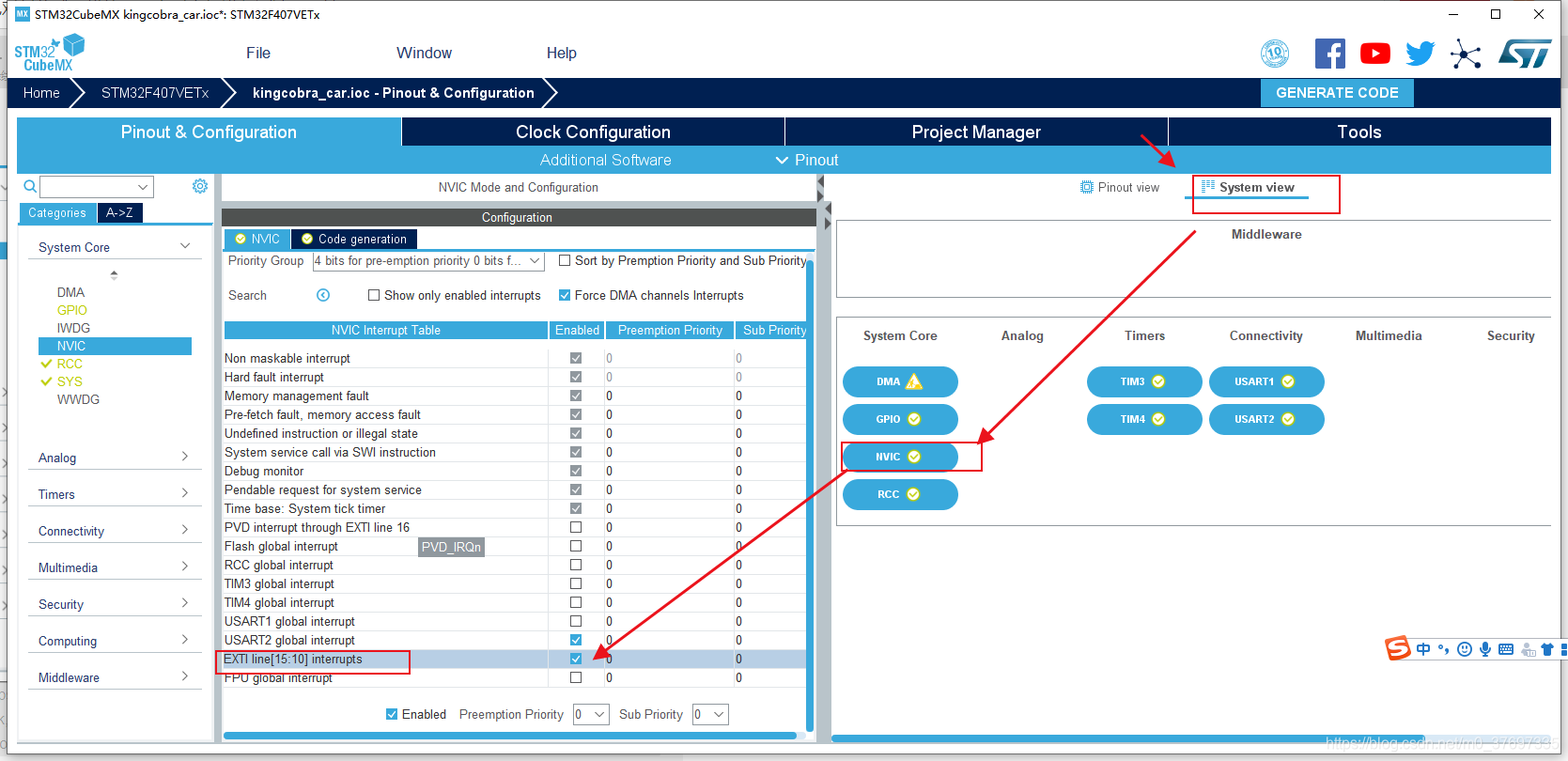This screenshot has width=1568, height=761.
Task: Toggle Sort by Premption Priority checkbox
Action: tap(565, 260)
